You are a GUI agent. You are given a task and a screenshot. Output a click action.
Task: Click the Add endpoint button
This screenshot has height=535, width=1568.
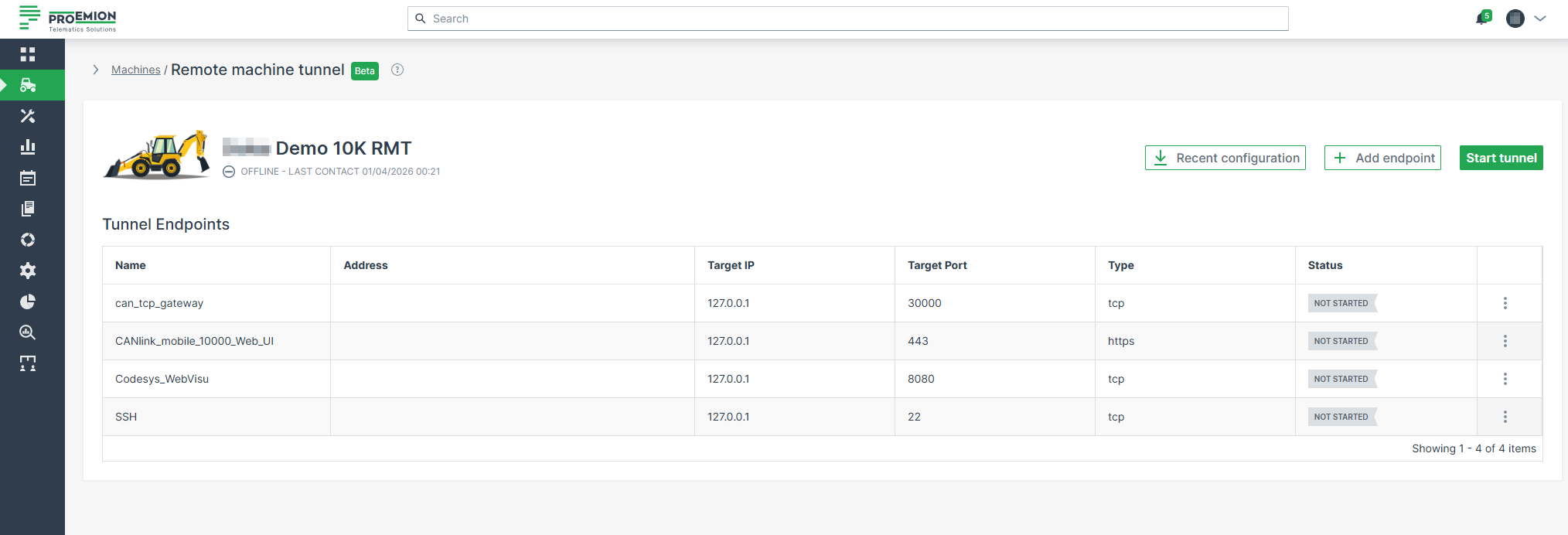(1382, 158)
